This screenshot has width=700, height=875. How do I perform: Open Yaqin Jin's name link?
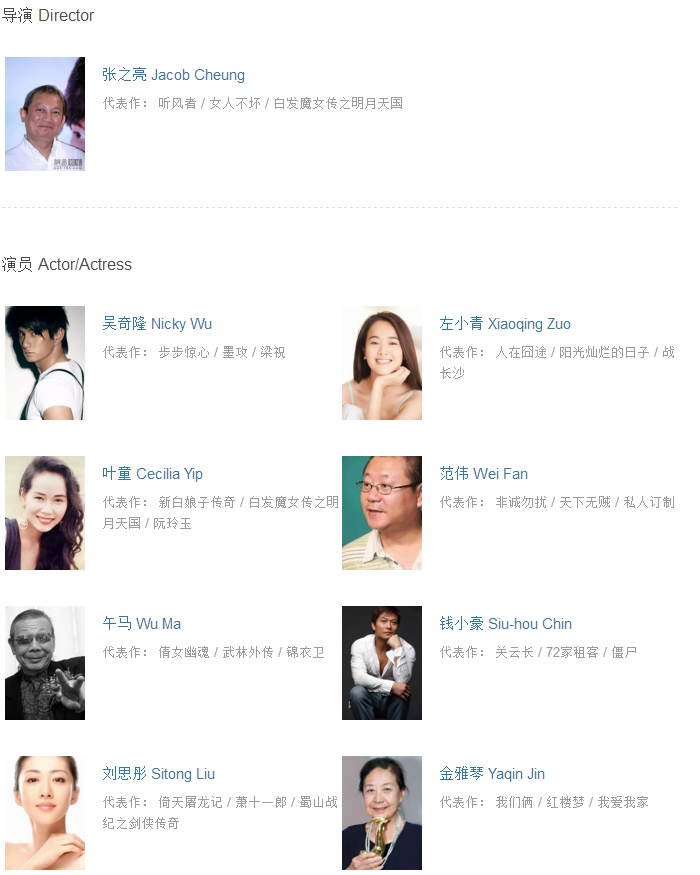pyautogui.click(x=492, y=774)
